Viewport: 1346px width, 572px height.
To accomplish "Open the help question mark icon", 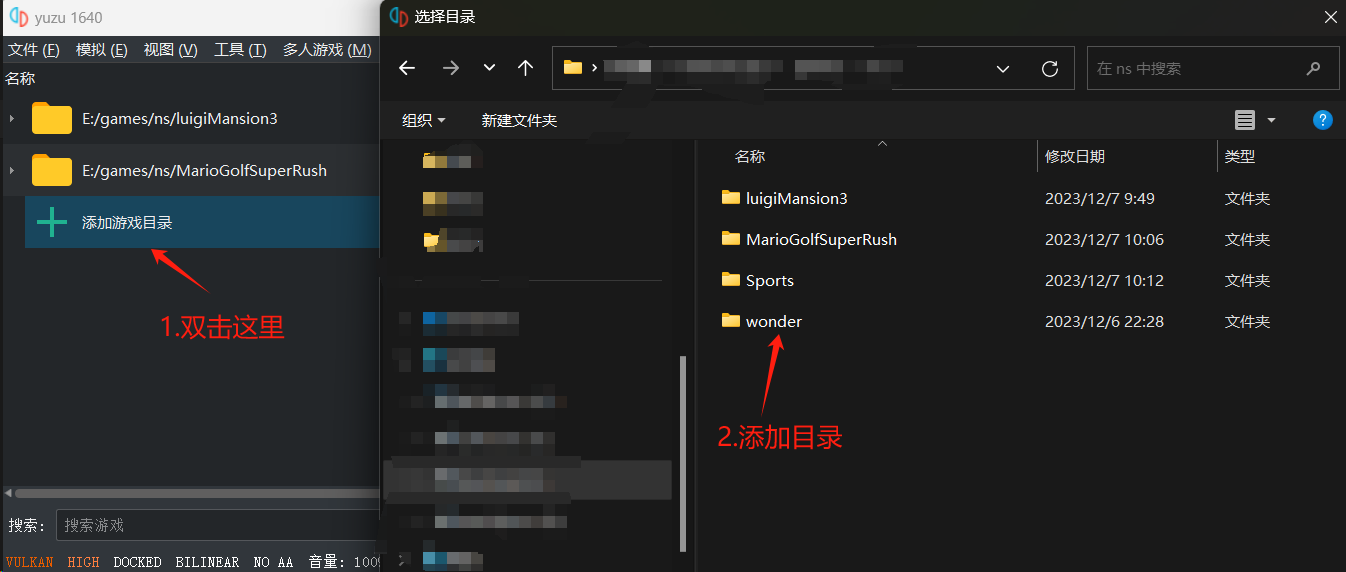I will 1322,120.
